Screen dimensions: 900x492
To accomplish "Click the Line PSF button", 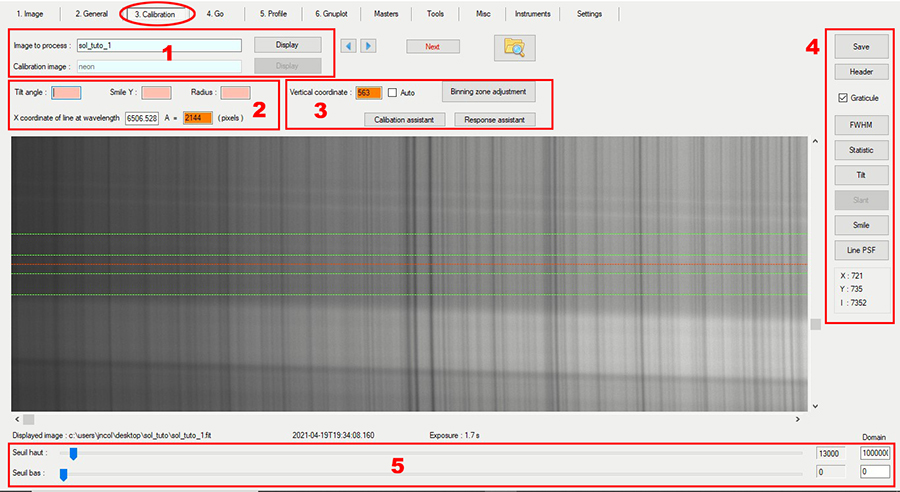I will tap(860, 249).
